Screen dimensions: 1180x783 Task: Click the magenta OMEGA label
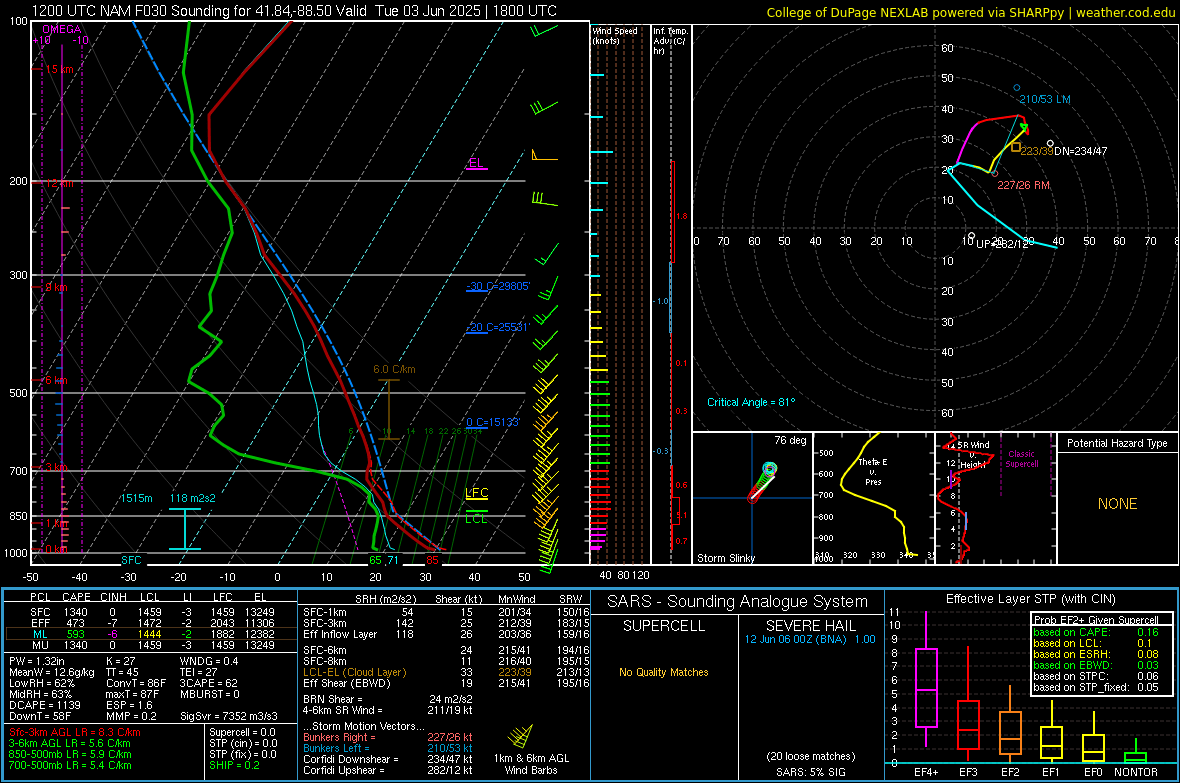[x=62, y=29]
